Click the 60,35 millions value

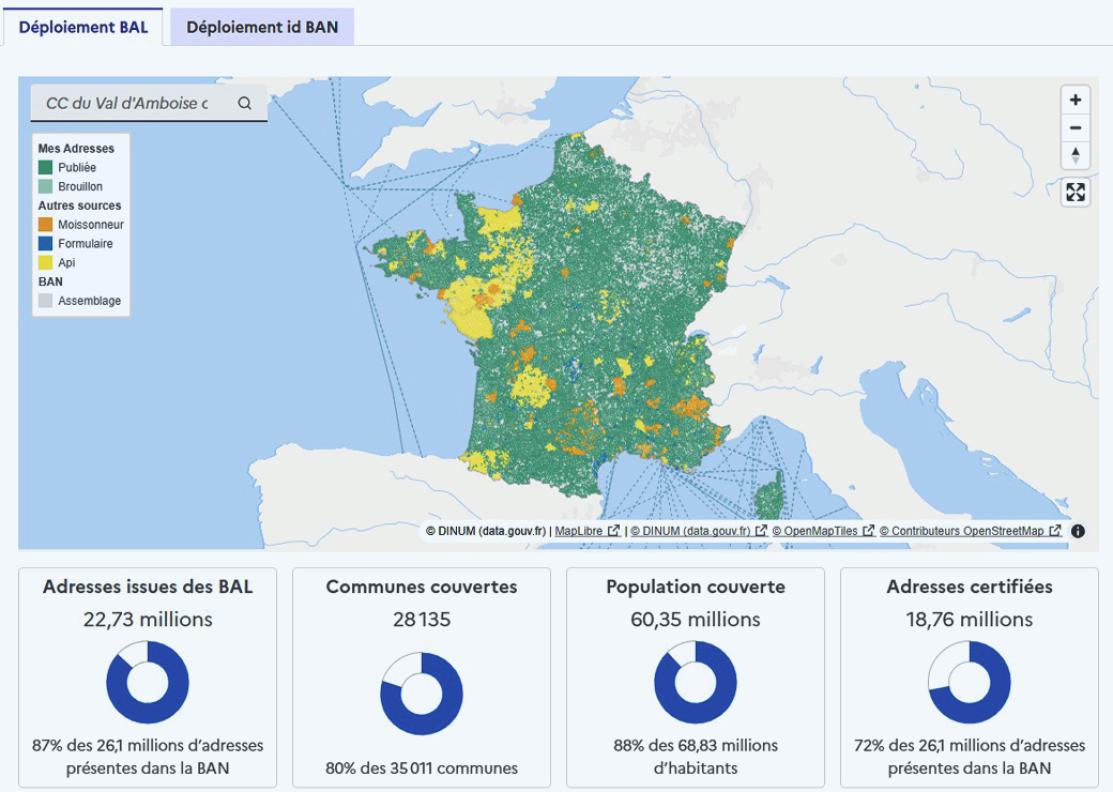point(696,620)
